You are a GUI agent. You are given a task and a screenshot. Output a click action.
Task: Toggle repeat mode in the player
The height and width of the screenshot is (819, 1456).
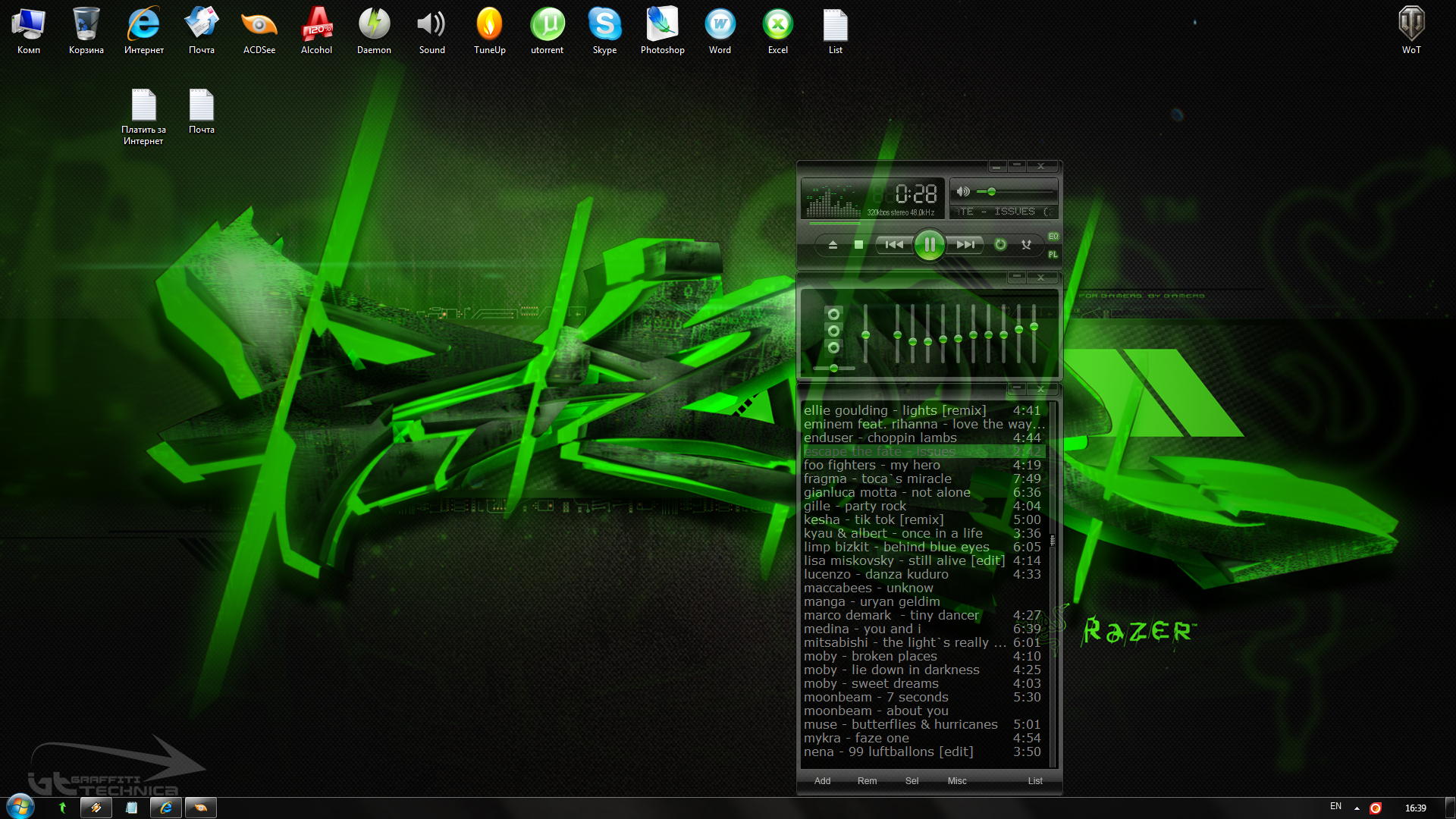[1000, 244]
